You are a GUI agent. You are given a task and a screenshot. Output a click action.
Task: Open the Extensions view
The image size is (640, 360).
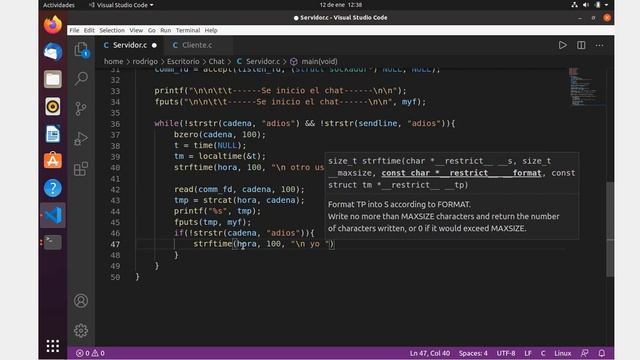point(81,169)
